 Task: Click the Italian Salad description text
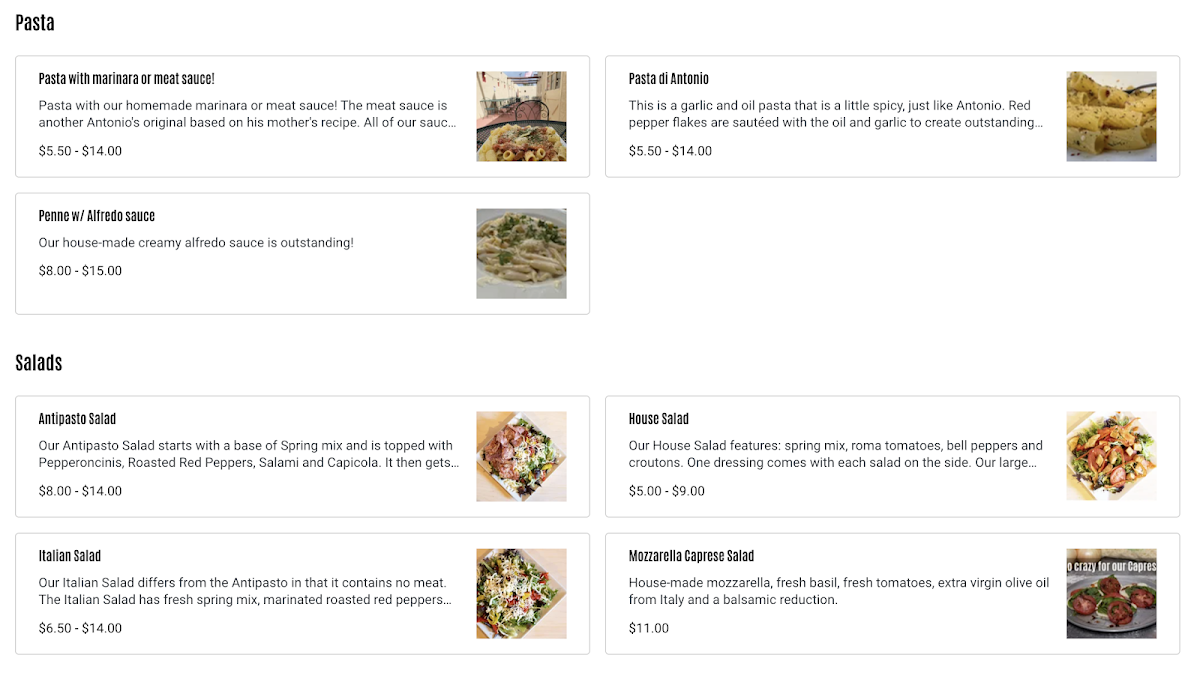click(x=243, y=591)
